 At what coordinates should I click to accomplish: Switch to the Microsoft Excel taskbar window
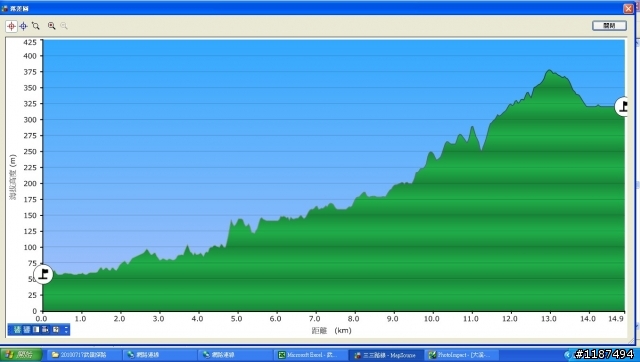point(310,355)
